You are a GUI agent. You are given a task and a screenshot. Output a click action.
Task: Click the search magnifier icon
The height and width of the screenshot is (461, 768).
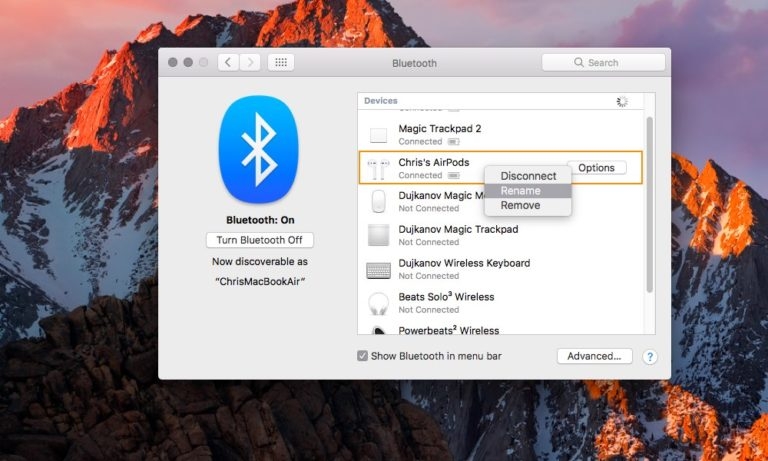[x=579, y=63]
